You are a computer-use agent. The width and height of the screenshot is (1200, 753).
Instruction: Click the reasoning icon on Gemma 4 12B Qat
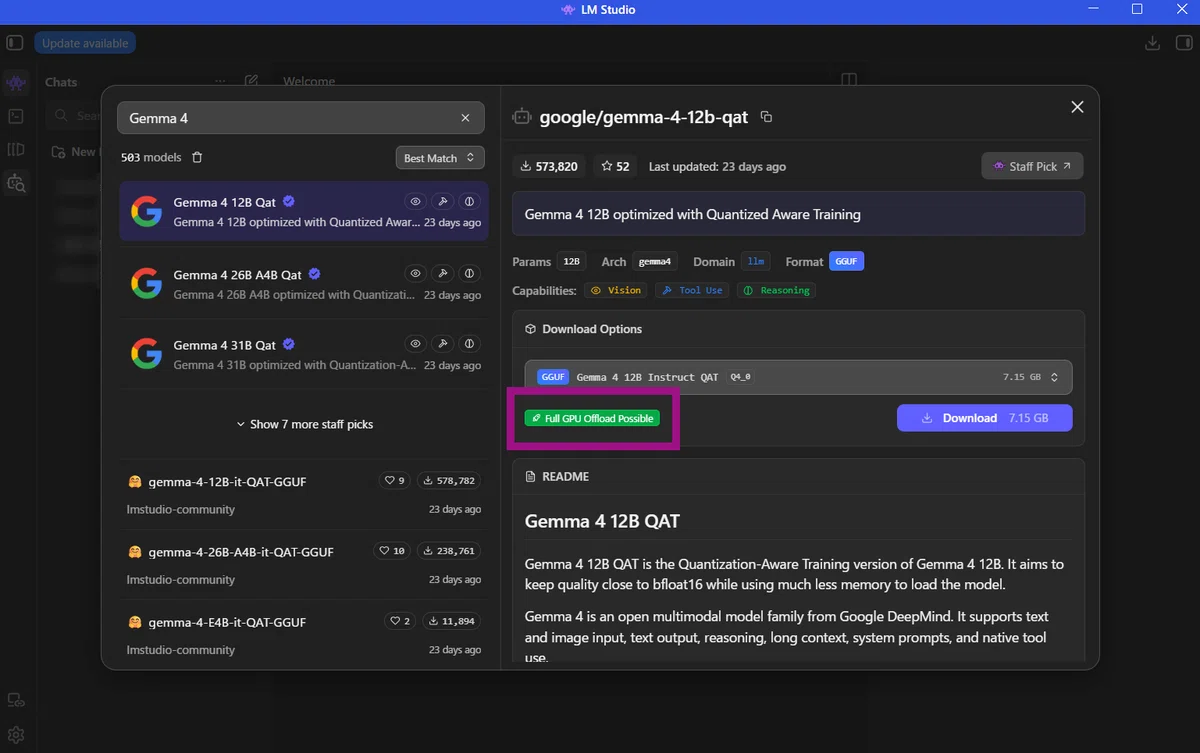click(x=468, y=202)
